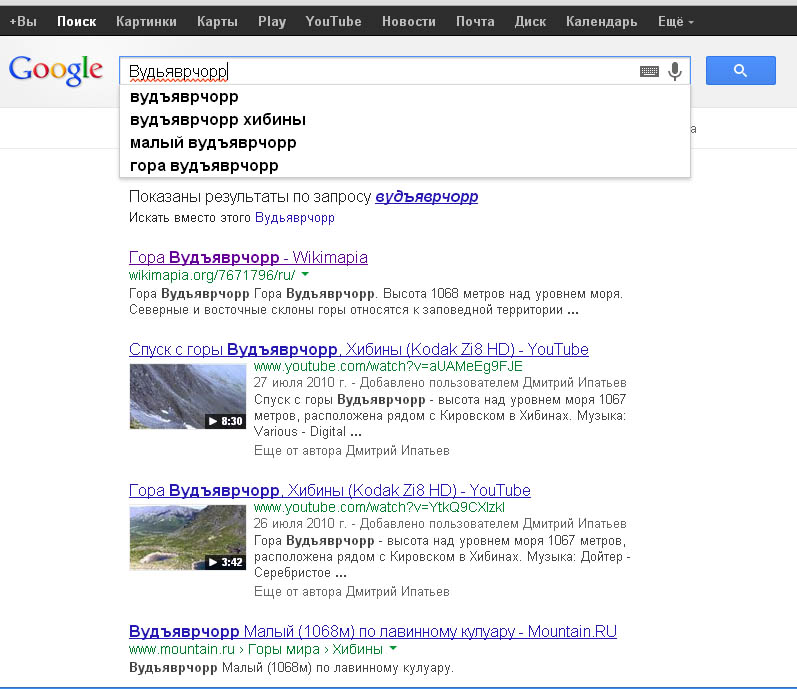This screenshot has height=689, width=797.
Task: Choose suggestion 'гора вудъяврчорр'
Action: [x=405, y=166]
